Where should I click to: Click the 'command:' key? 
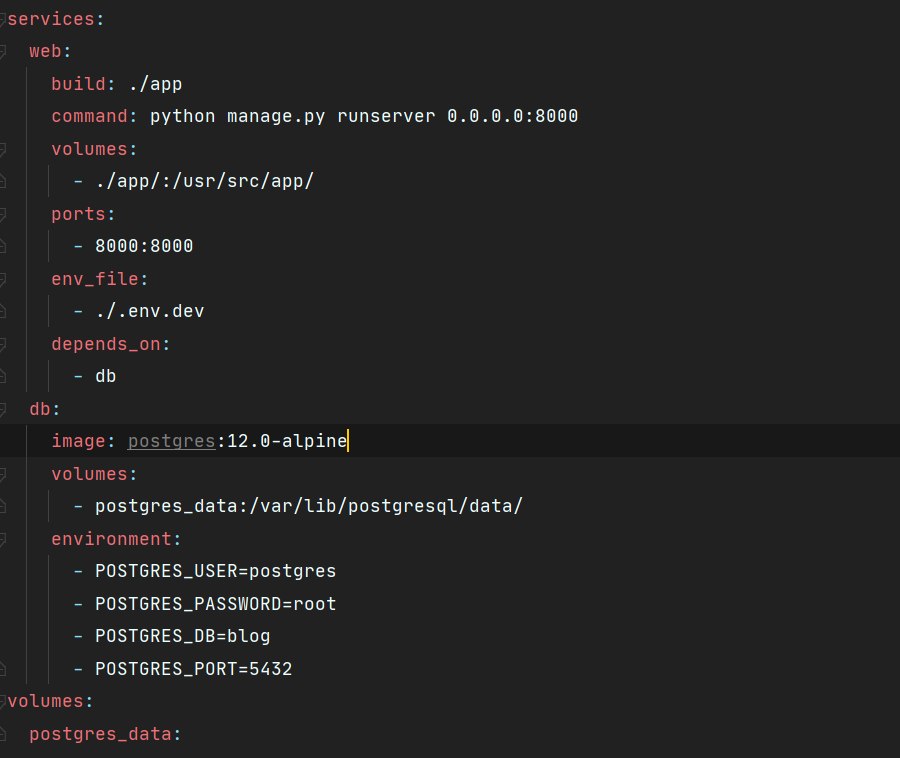click(x=95, y=116)
